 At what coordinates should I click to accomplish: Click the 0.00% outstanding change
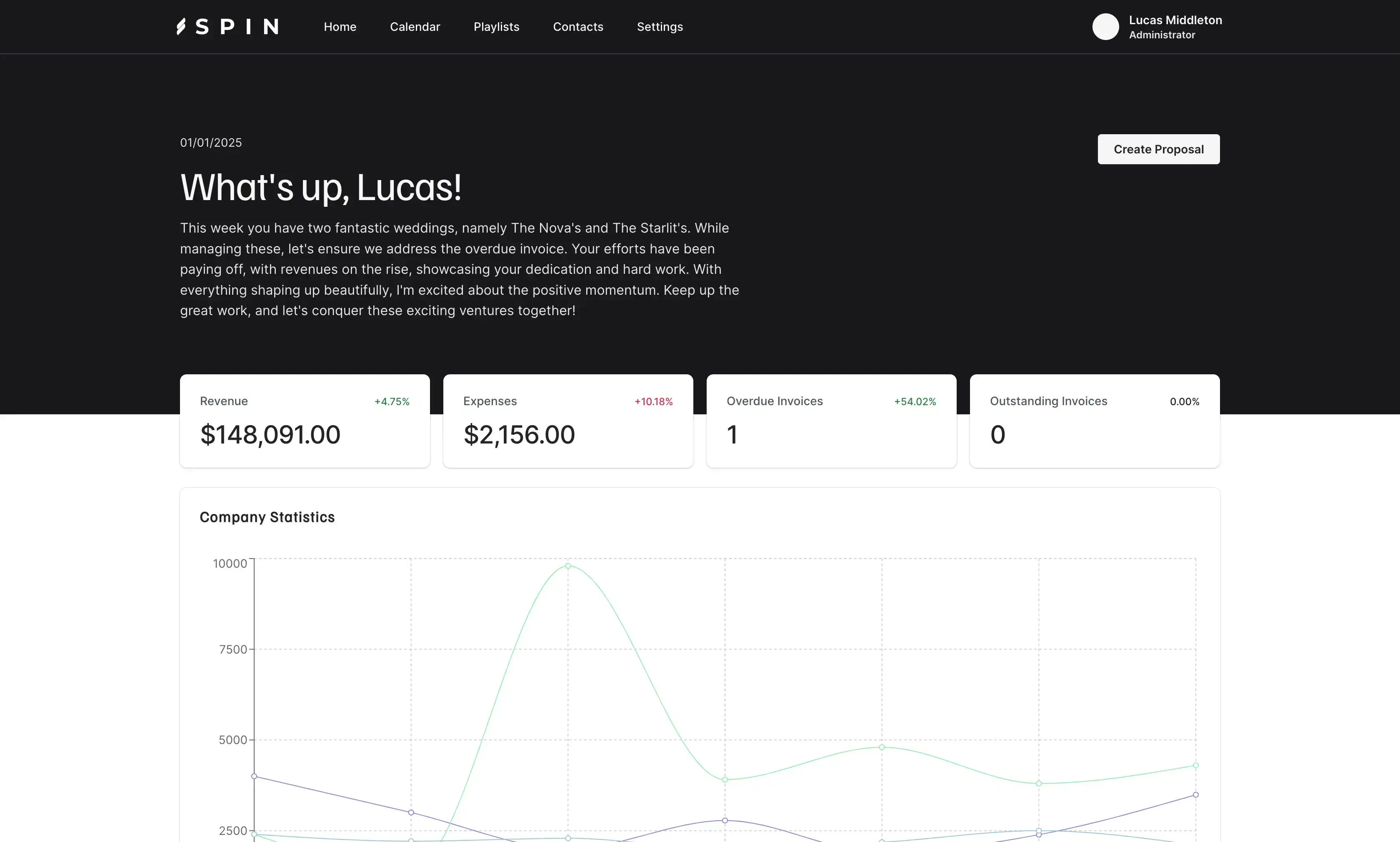tap(1184, 402)
